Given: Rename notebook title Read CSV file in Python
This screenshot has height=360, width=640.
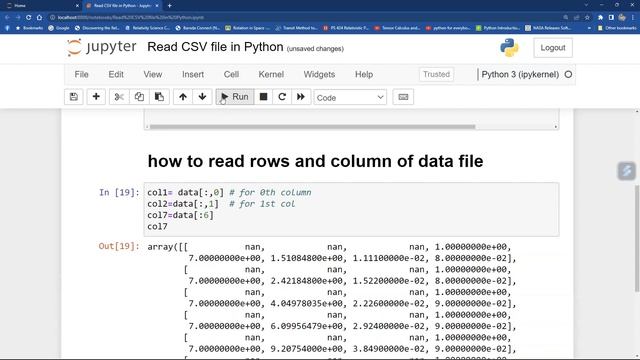Looking at the screenshot, I should tap(215, 47).
